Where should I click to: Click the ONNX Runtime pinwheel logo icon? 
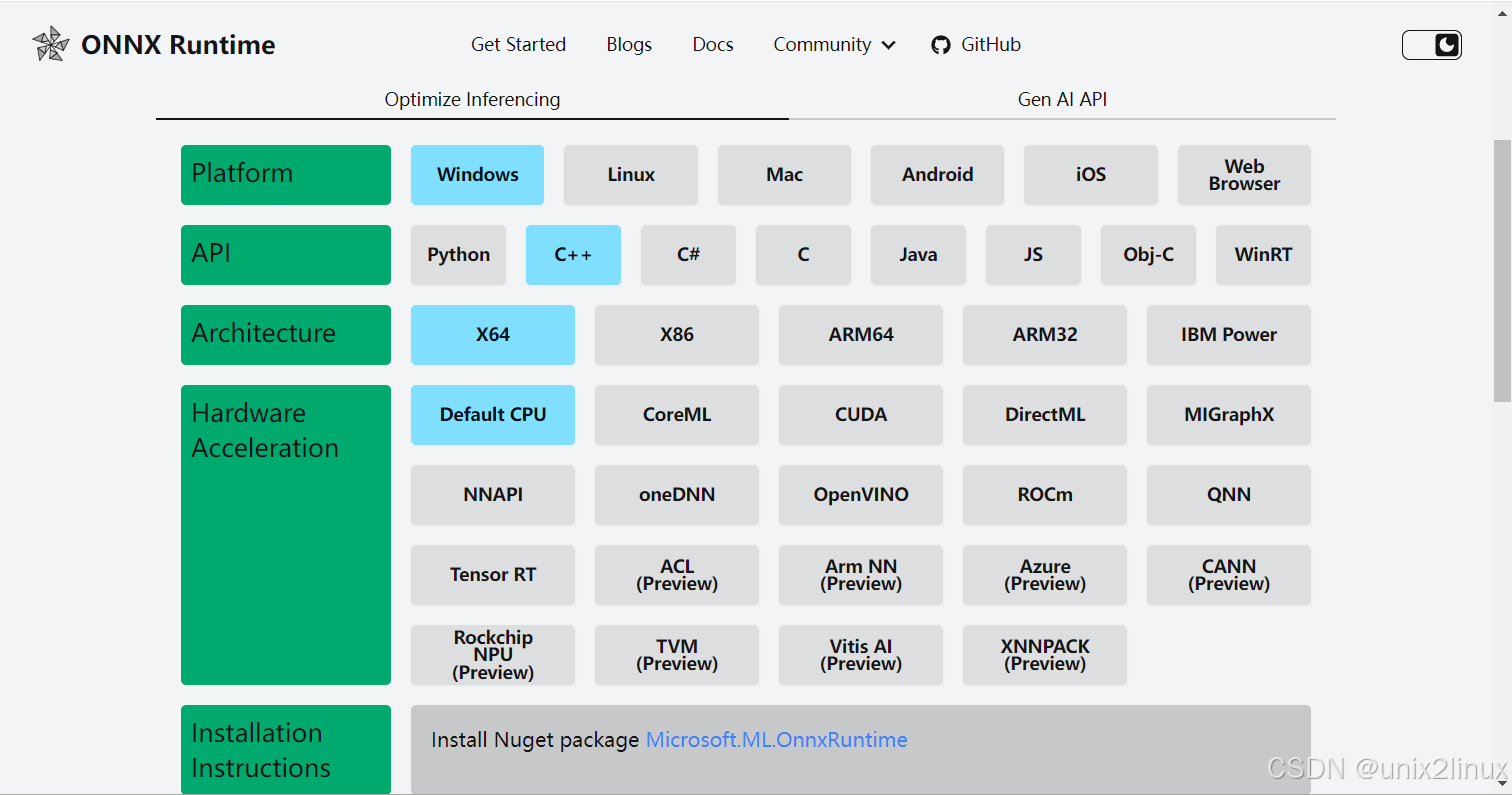(50, 44)
